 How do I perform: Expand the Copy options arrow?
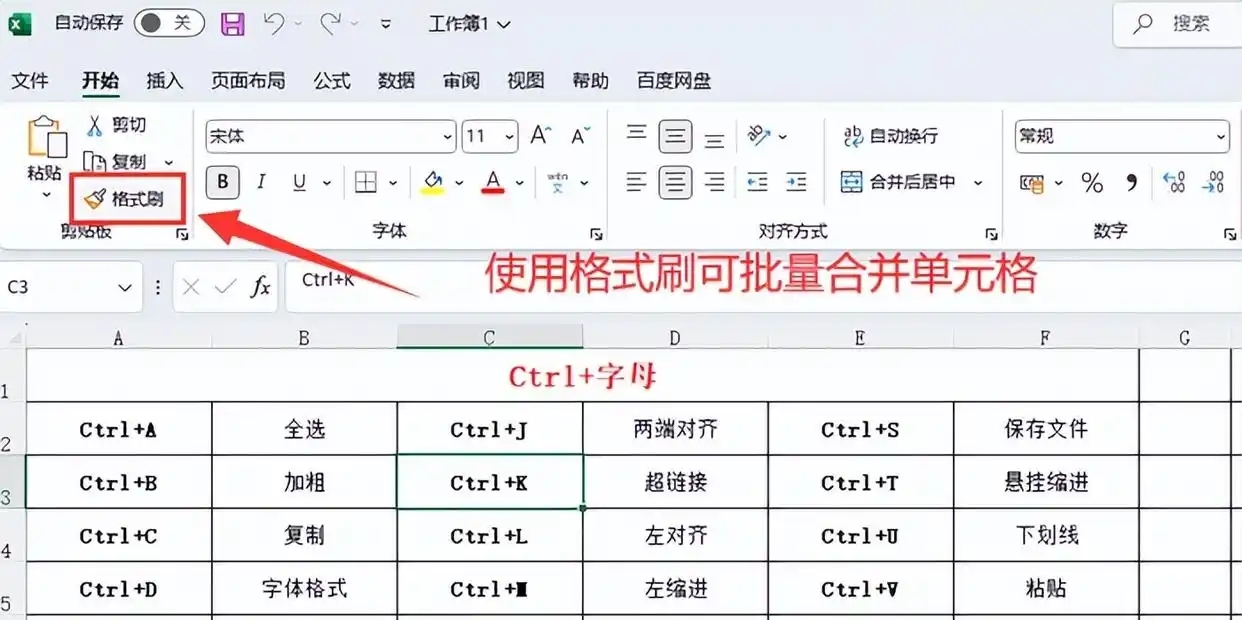(x=169, y=162)
